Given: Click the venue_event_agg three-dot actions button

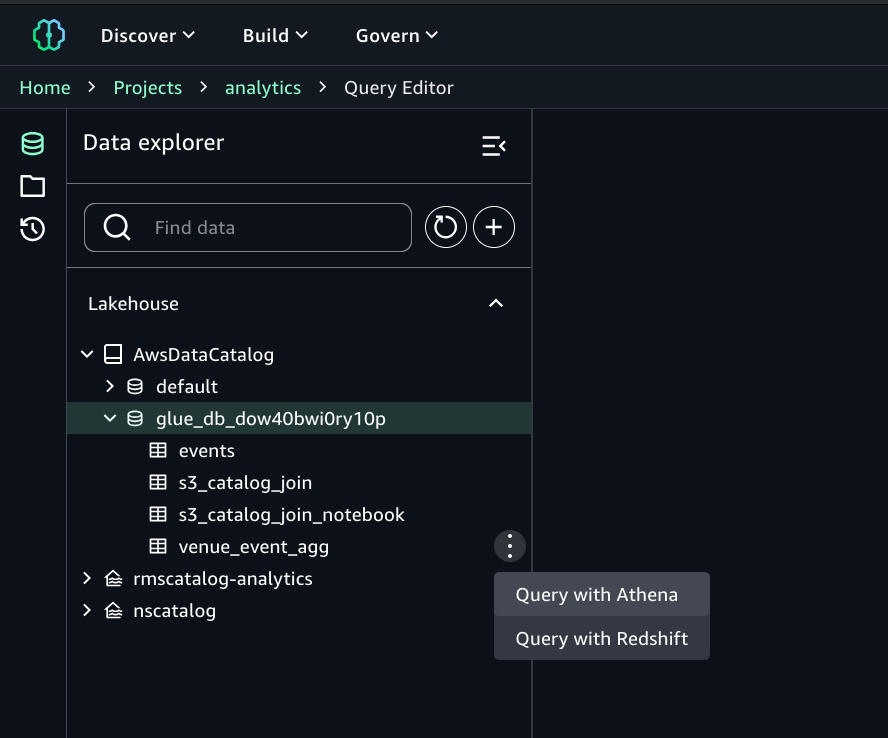Looking at the screenshot, I should 510,547.
